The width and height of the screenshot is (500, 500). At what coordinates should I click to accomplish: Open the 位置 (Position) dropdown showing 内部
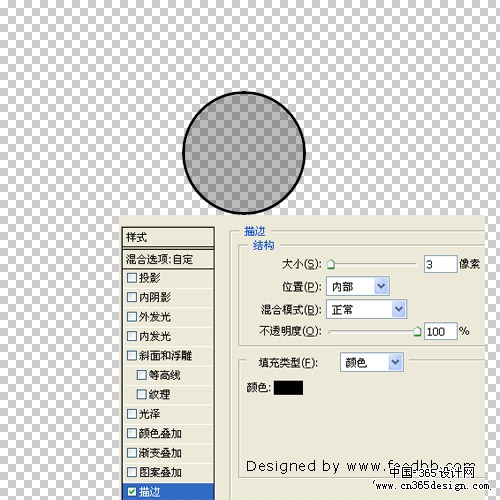358,286
